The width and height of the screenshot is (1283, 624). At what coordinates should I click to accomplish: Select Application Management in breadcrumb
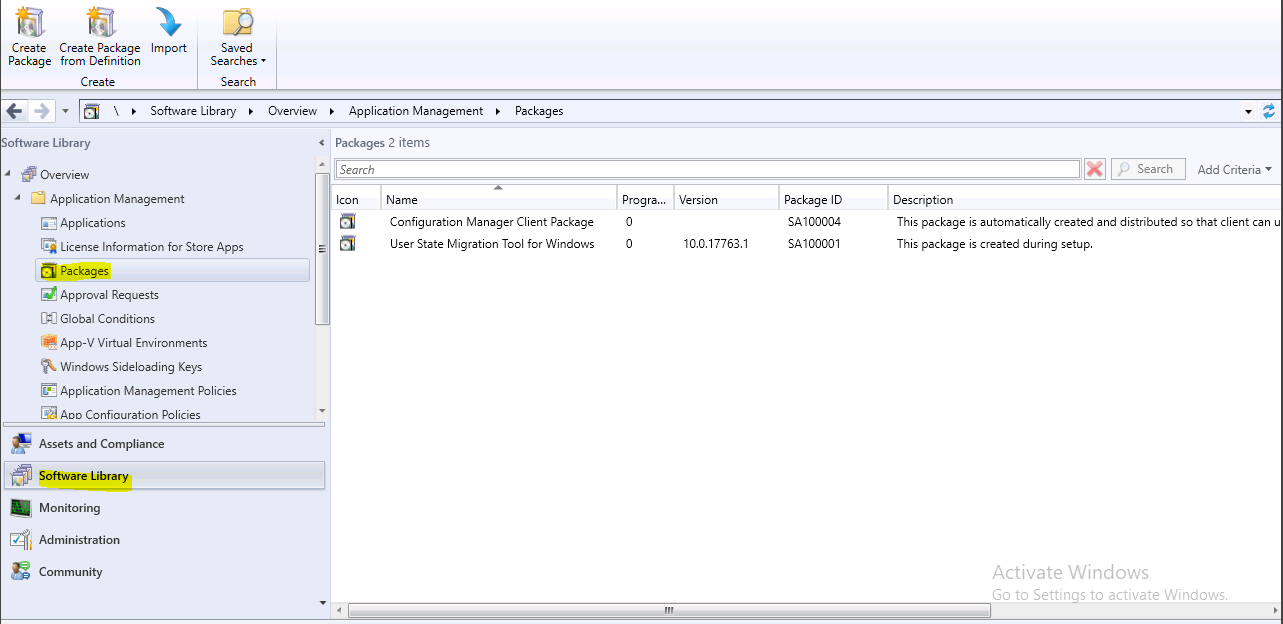tap(416, 111)
